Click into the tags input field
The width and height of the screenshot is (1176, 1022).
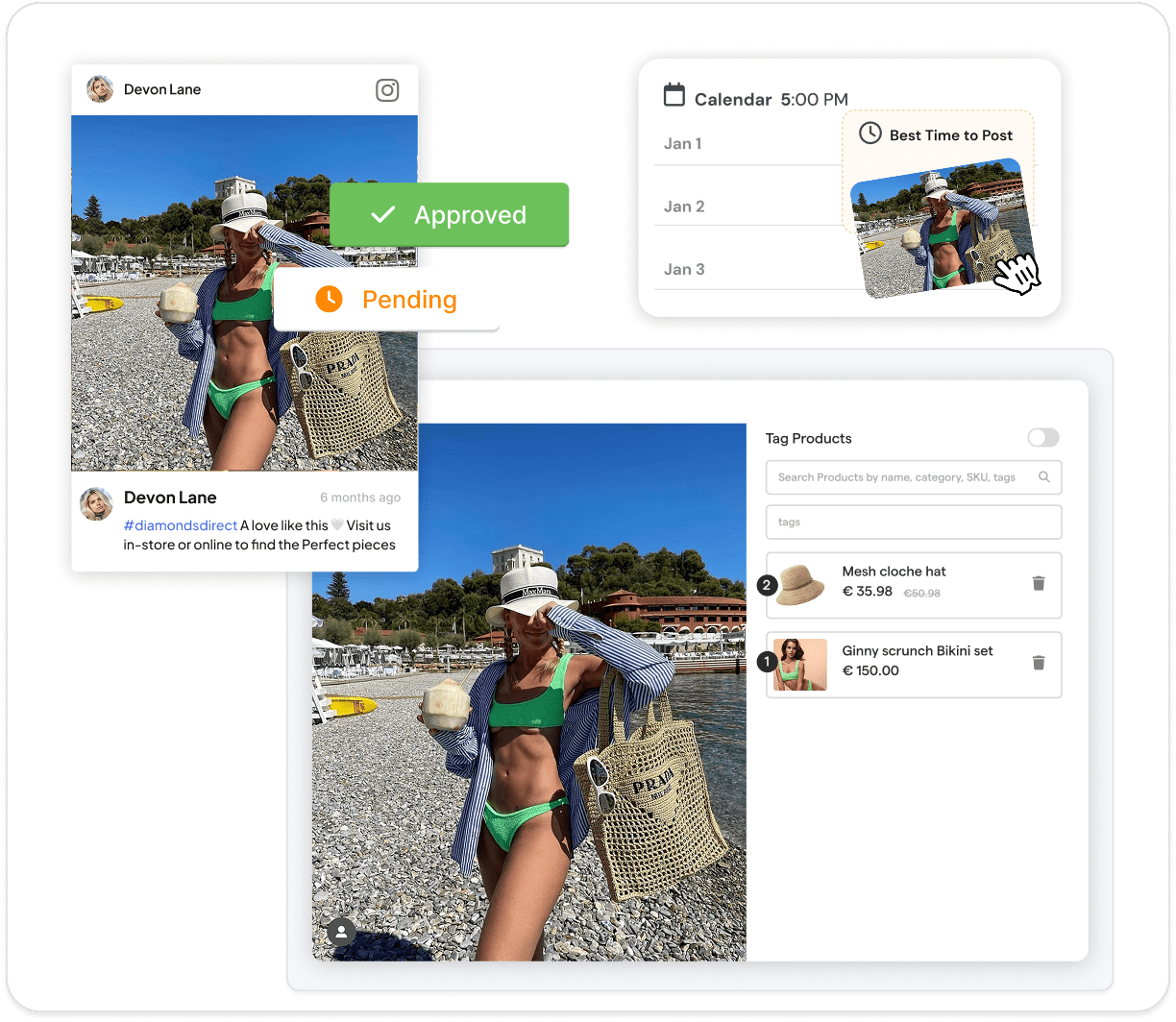913,523
